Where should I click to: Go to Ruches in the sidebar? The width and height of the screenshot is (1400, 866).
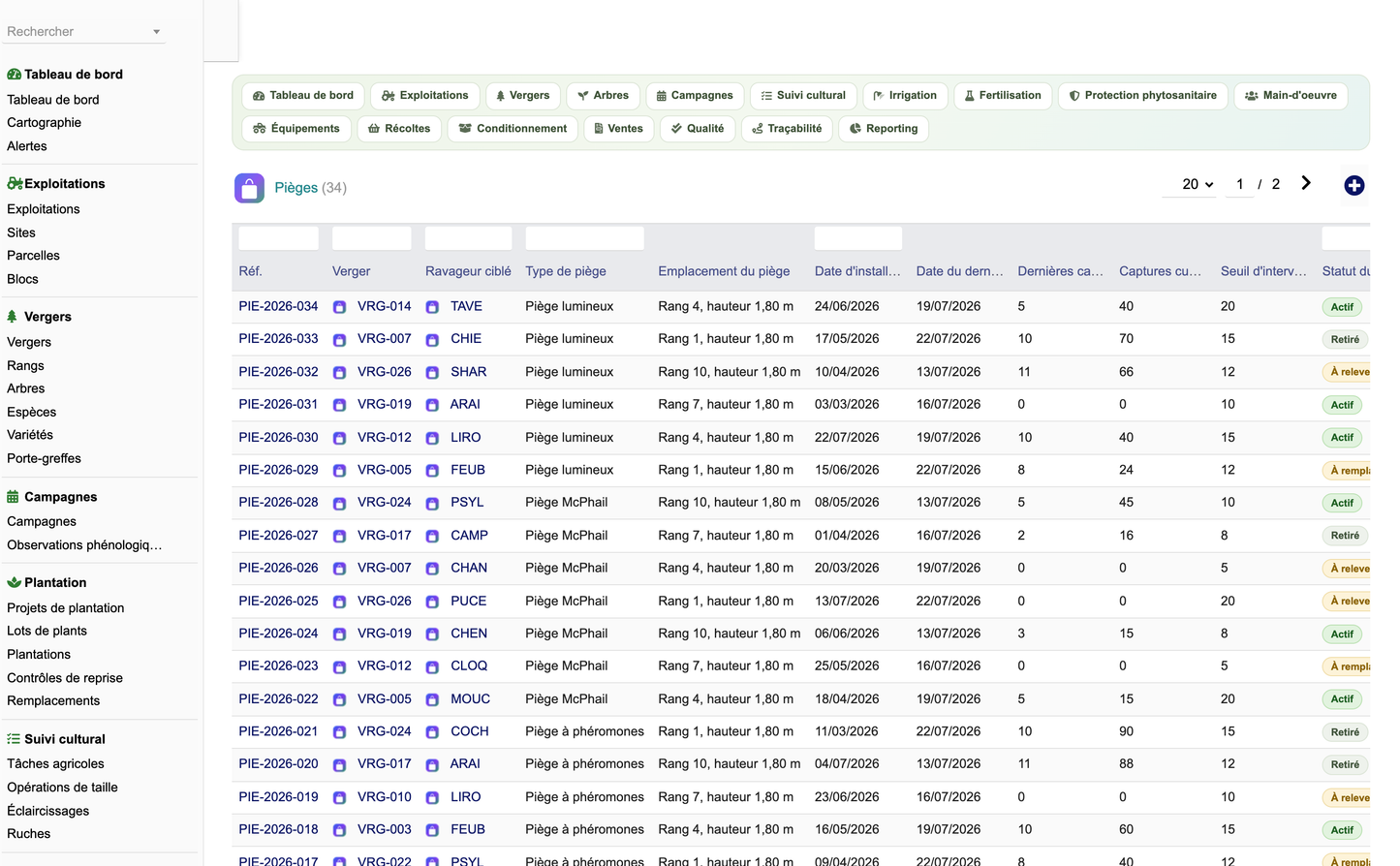29,834
